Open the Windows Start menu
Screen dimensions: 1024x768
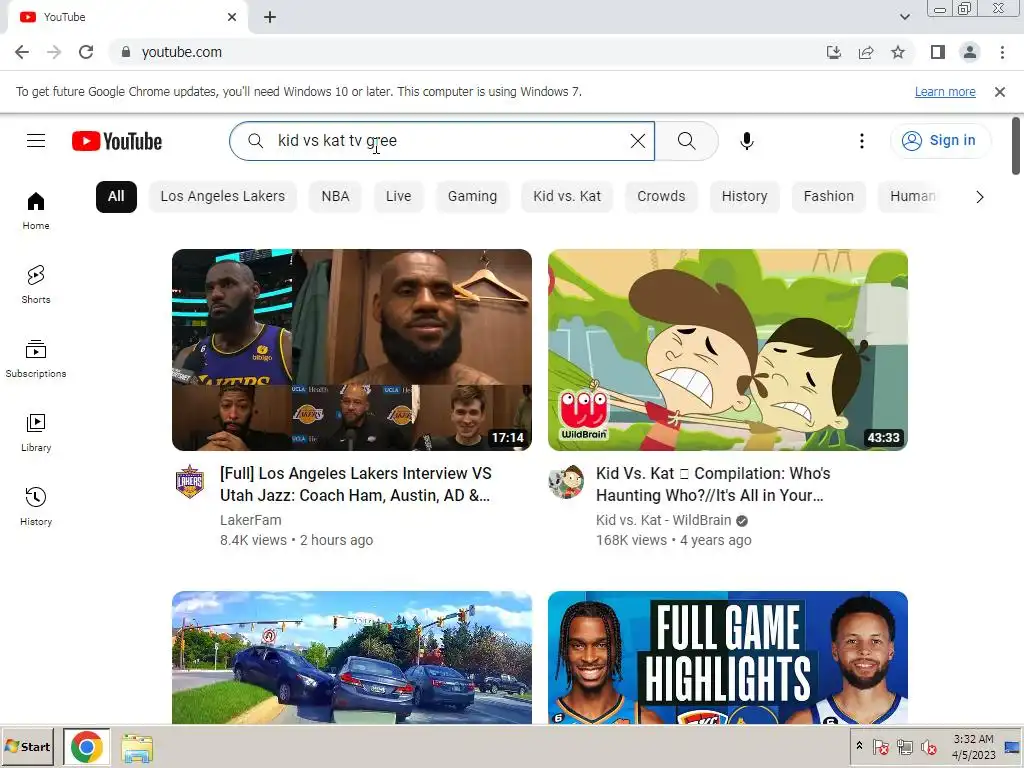(28, 747)
